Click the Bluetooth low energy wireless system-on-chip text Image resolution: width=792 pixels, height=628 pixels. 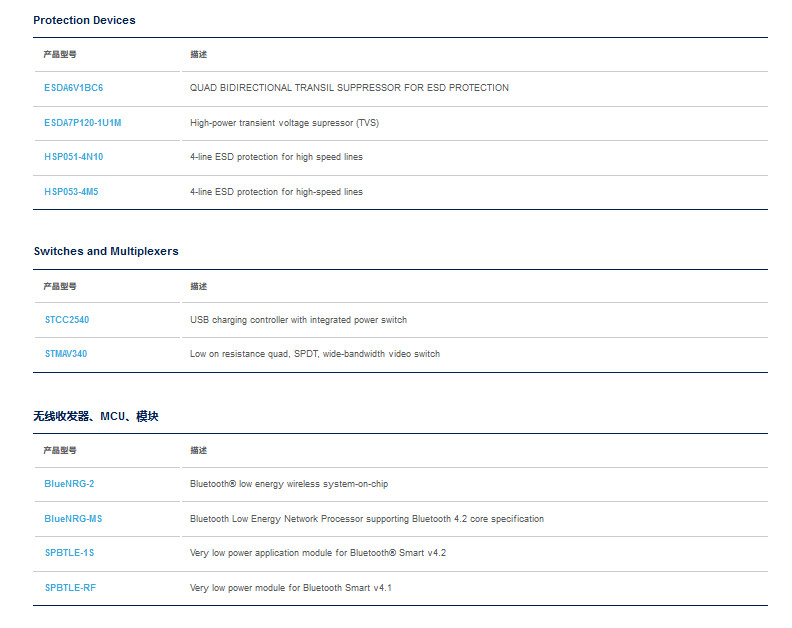[x=289, y=484]
